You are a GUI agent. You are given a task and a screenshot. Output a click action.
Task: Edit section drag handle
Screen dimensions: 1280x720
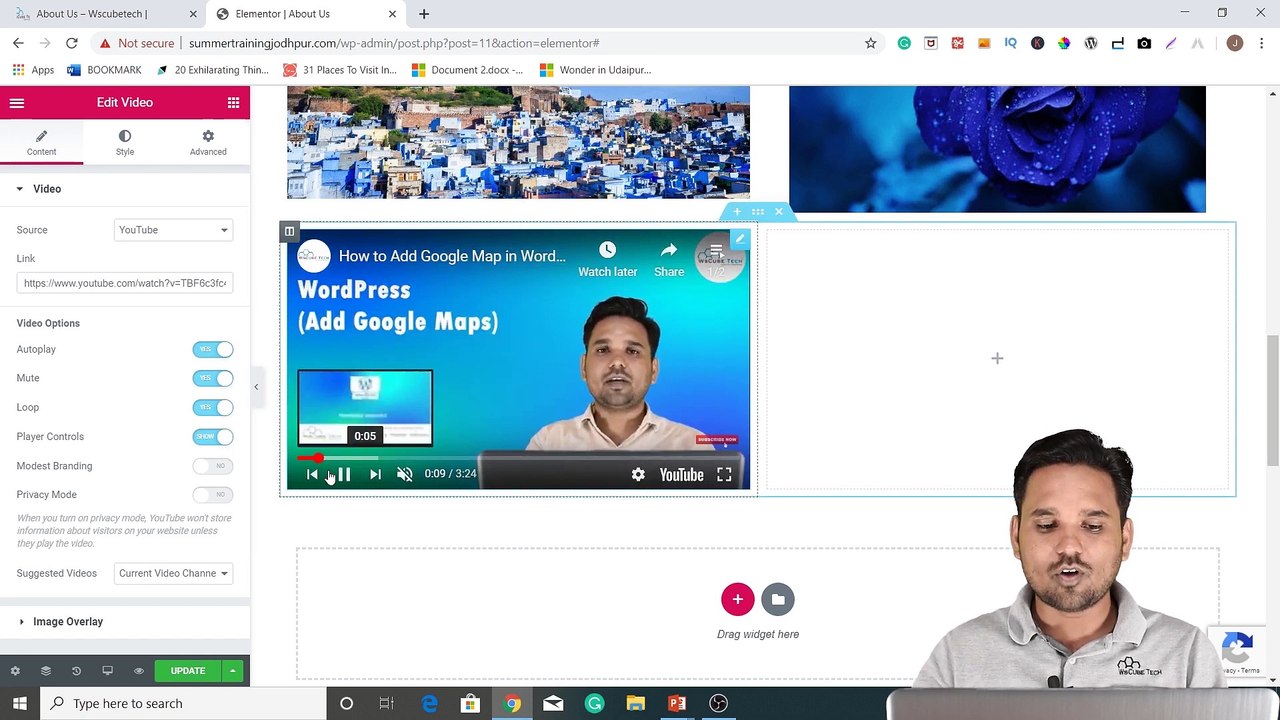(x=758, y=212)
